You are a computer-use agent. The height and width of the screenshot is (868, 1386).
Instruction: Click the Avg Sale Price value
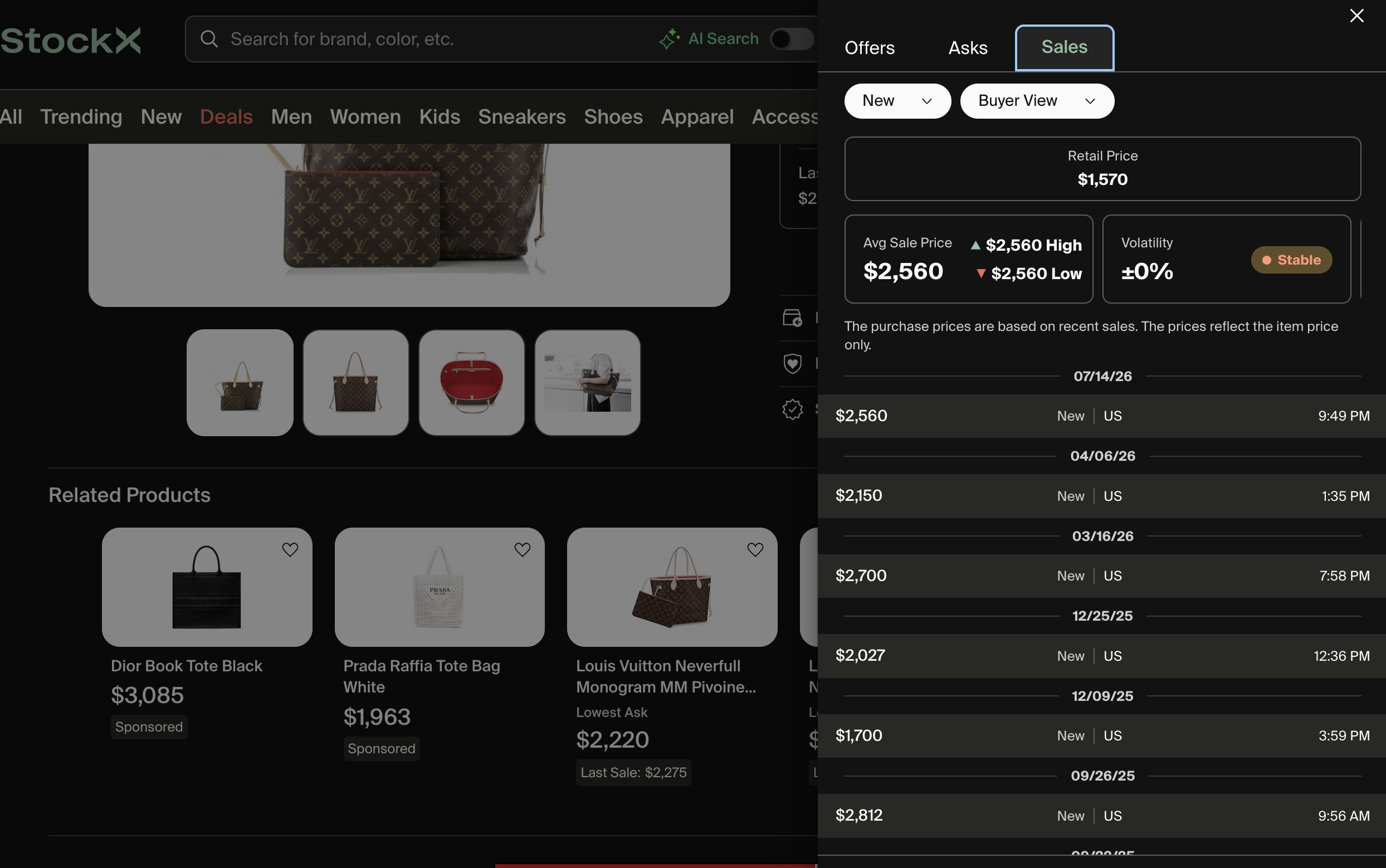pos(904,271)
